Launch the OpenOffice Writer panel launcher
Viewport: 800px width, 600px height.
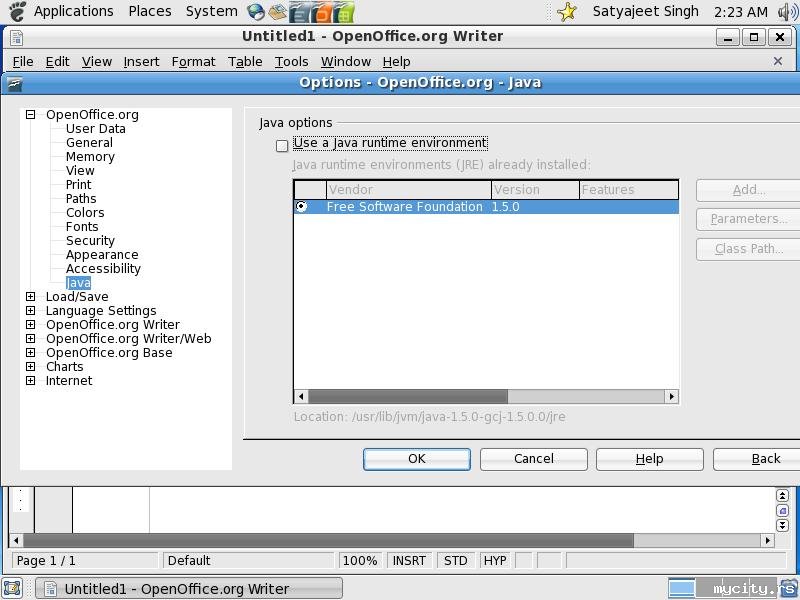299,13
